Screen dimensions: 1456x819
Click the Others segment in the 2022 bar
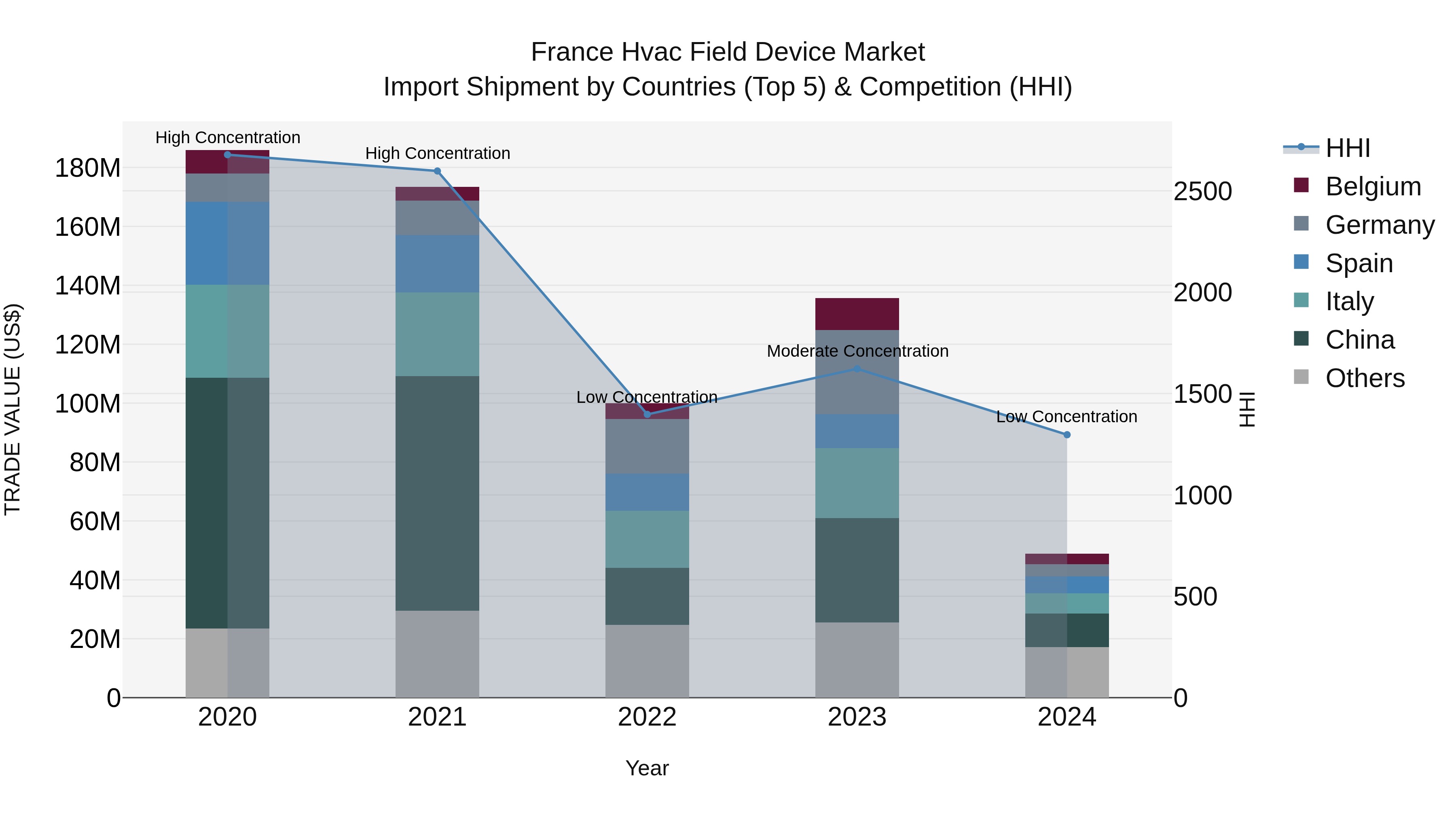(x=648, y=661)
